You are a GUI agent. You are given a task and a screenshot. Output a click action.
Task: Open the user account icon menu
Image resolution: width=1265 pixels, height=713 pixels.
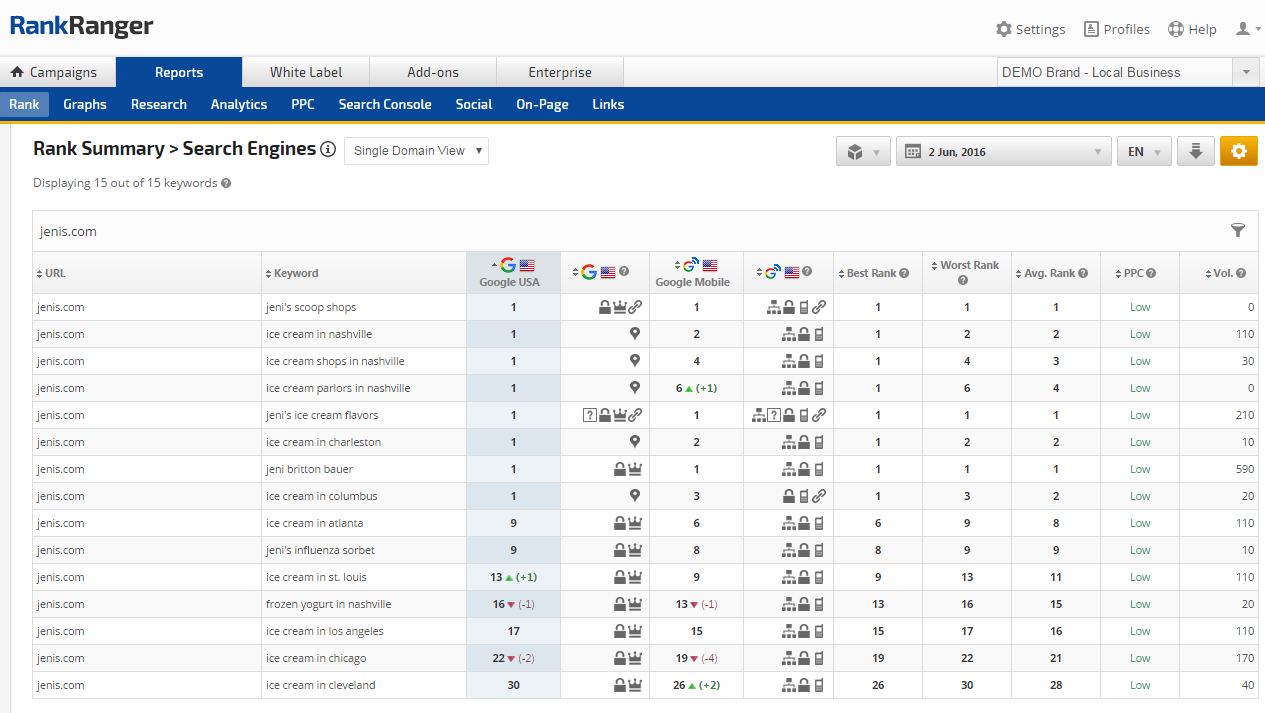pos(1247,29)
